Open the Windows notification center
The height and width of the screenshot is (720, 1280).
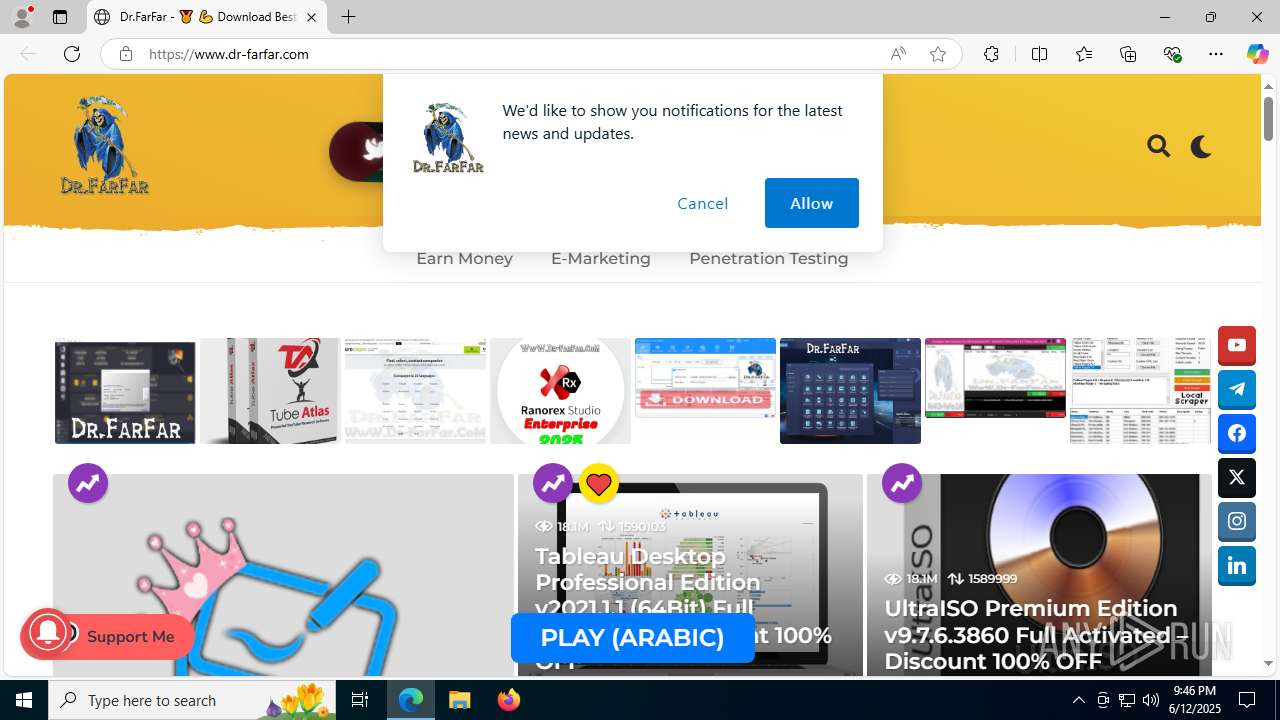point(1248,700)
